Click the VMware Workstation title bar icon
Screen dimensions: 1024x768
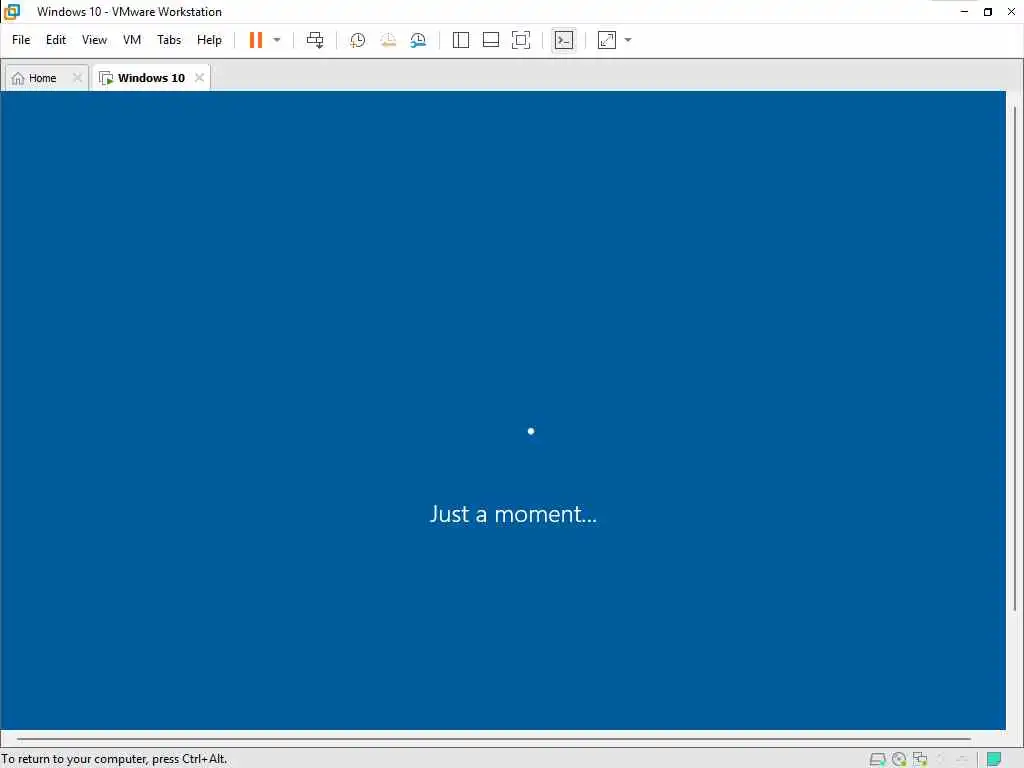pyautogui.click(x=12, y=12)
